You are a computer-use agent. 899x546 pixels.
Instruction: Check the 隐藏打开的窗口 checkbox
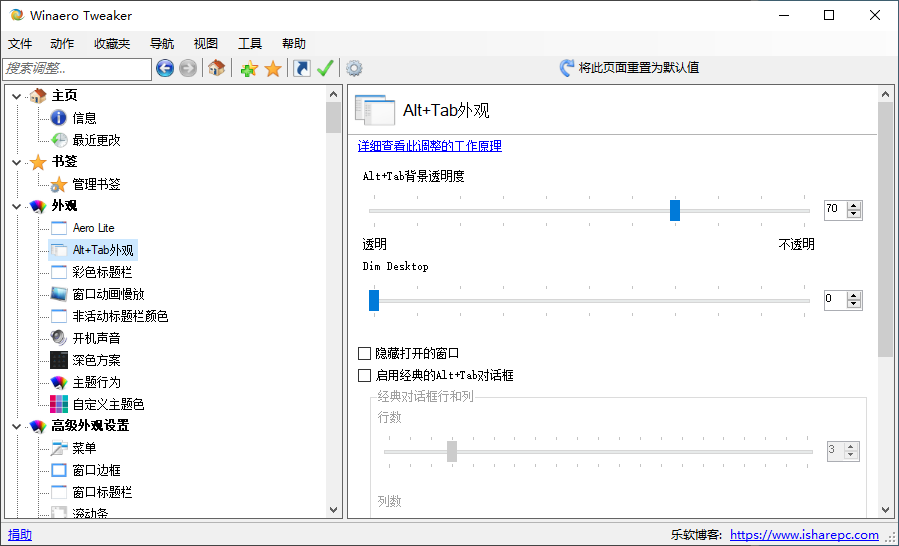pyautogui.click(x=364, y=353)
